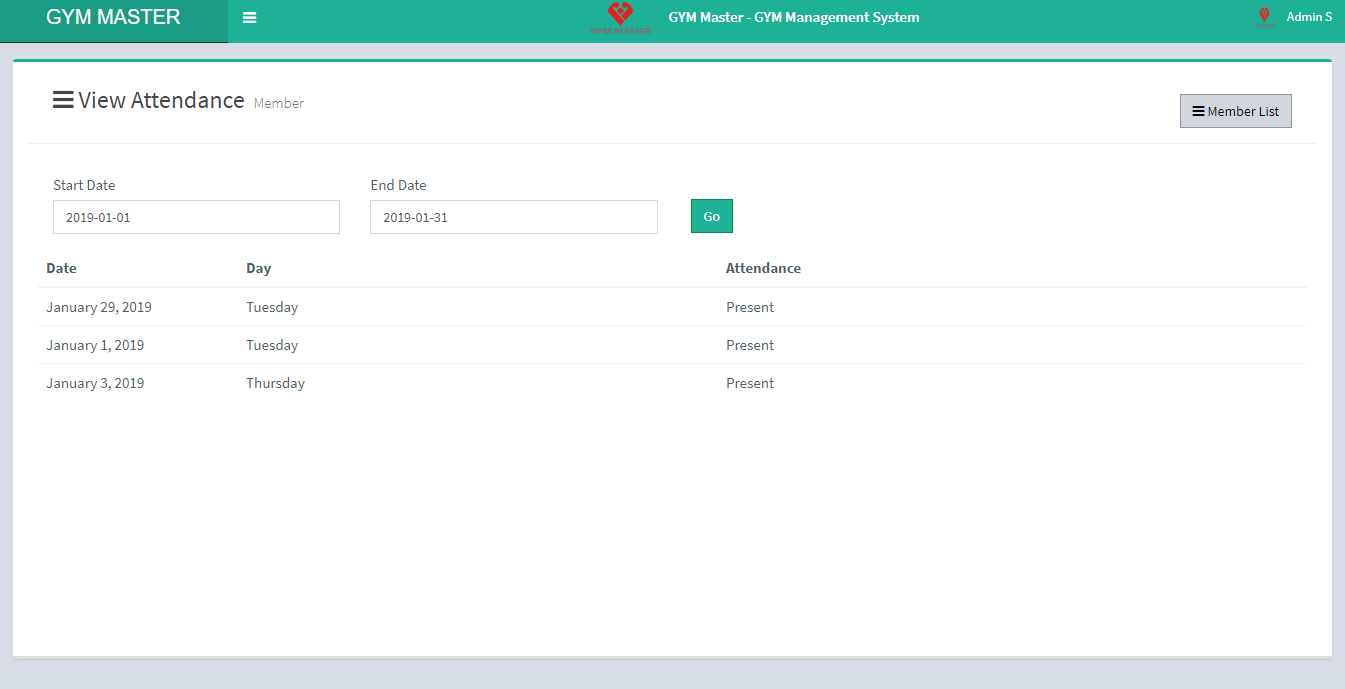Select the January 29, 2019 date cell
Screen dimensions: 1345x689
tap(99, 307)
